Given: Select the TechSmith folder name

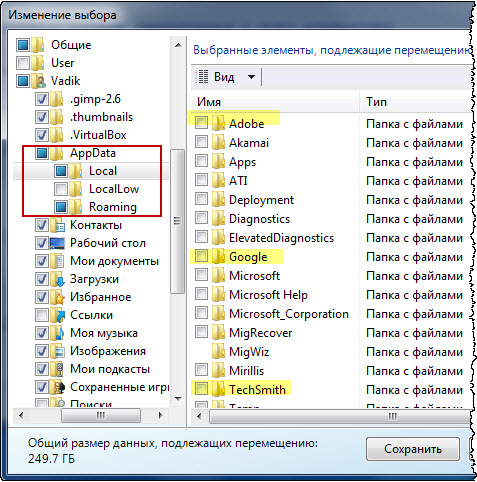Looking at the screenshot, I should pos(257,389).
